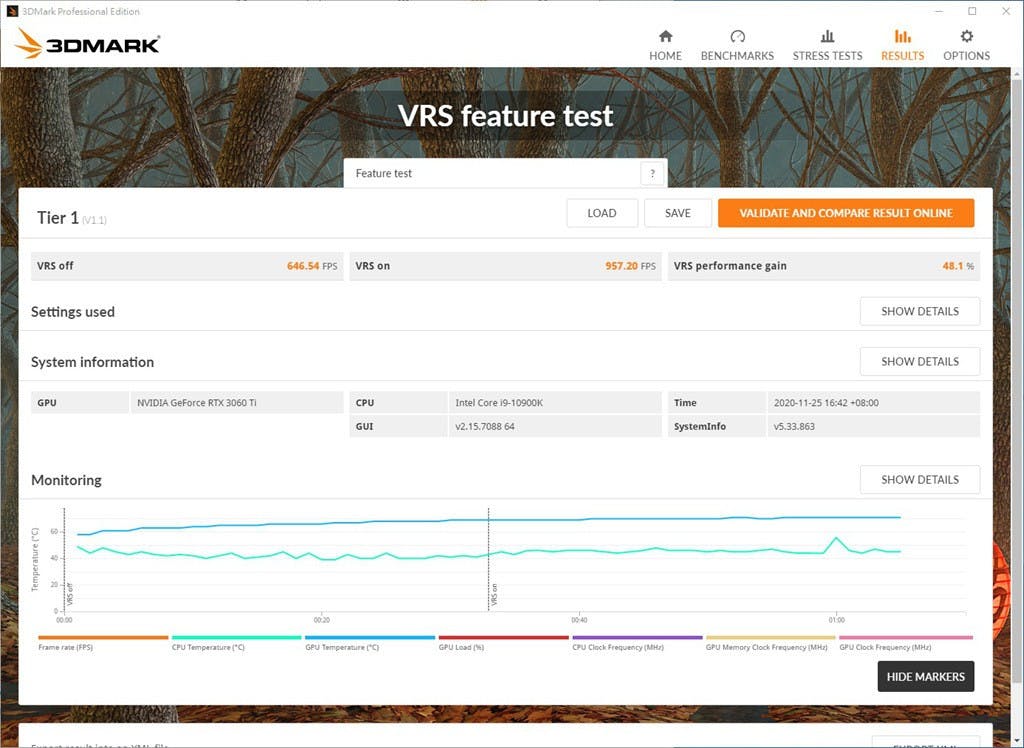The image size is (1024, 748).
Task: Switch to the STRESS TESTS tab label
Action: pyautogui.click(x=827, y=56)
